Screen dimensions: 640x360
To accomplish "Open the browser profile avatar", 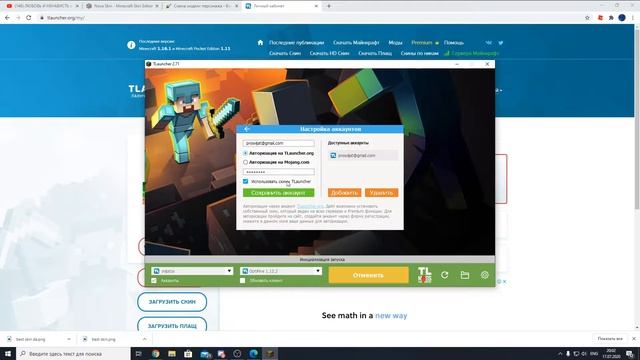I will [x=622, y=18].
